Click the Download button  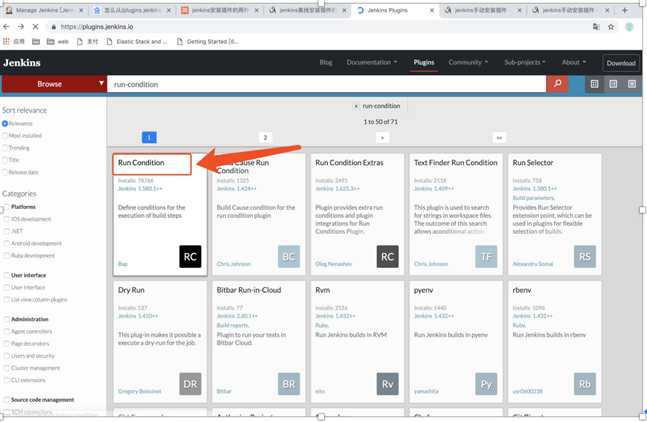pos(621,63)
